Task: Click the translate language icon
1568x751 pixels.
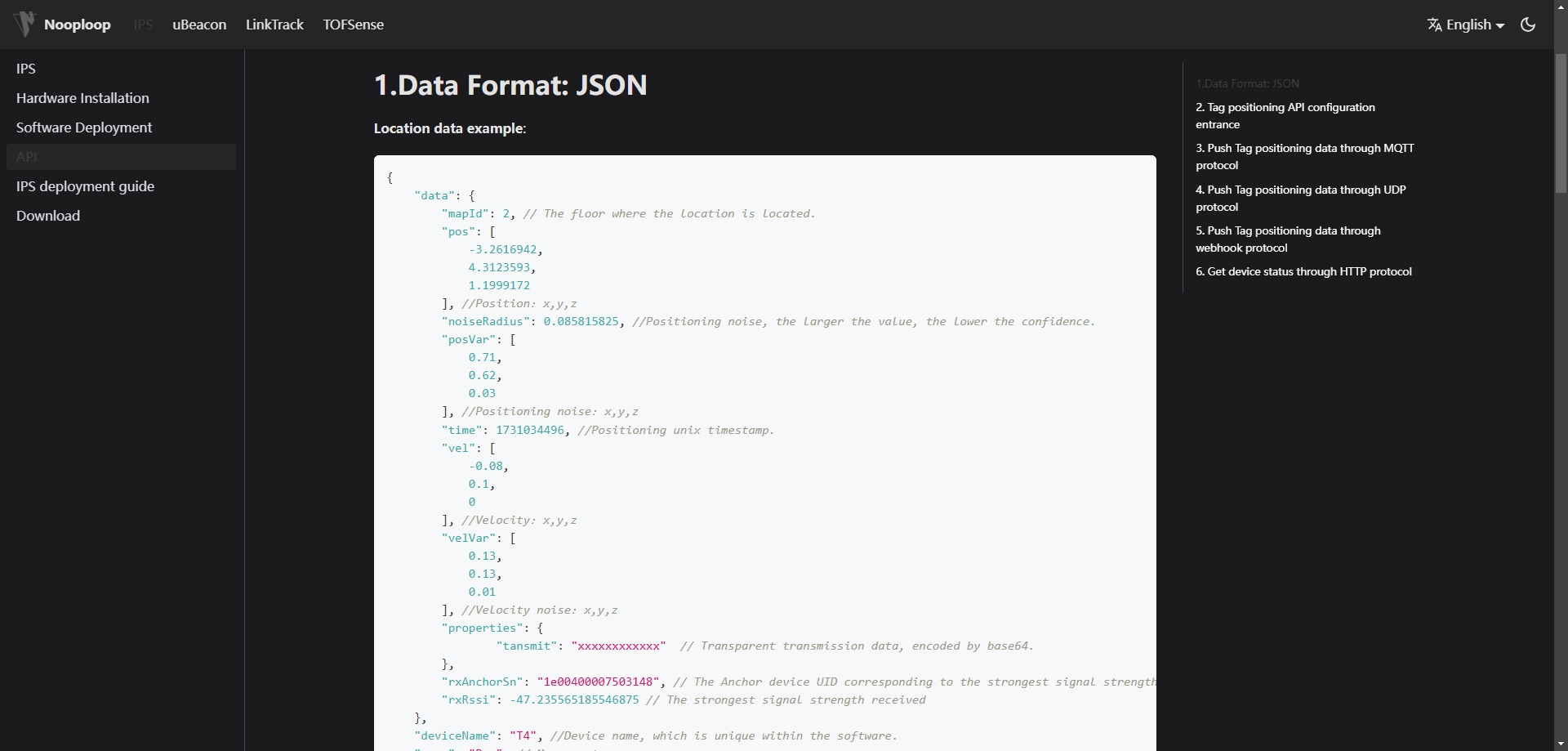Action: click(1435, 25)
